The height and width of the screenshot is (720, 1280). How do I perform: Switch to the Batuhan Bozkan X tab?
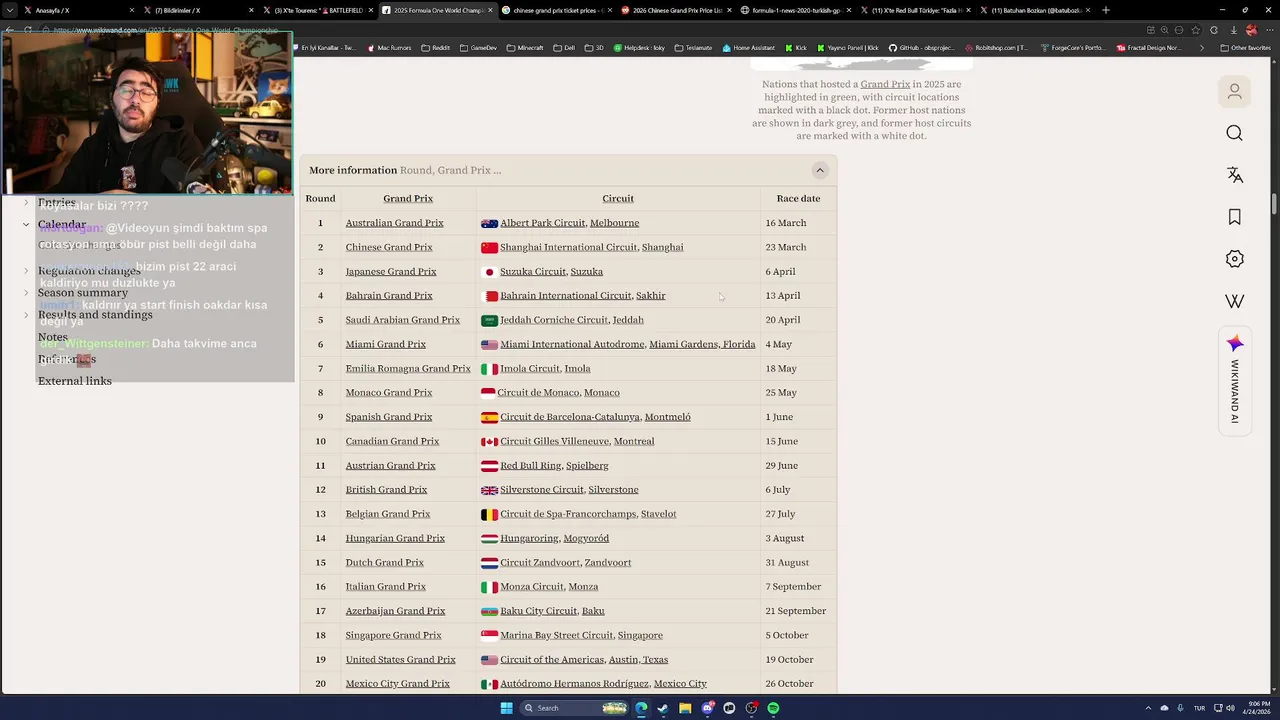tap(1034, 10)
